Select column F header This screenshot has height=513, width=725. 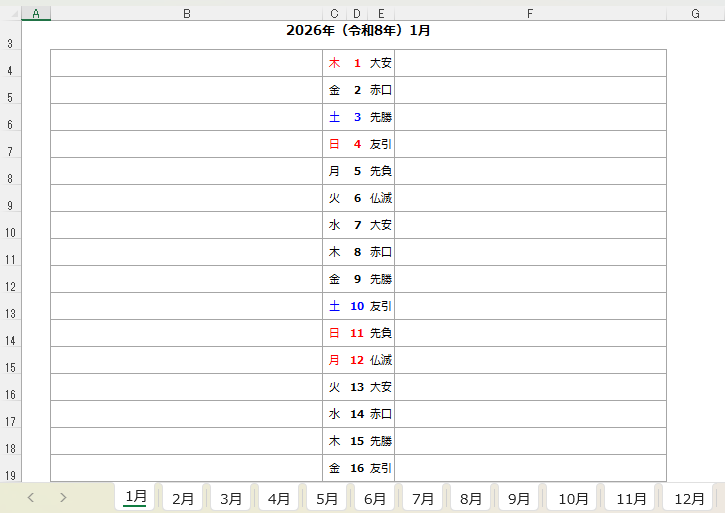[x=530, y=13]
